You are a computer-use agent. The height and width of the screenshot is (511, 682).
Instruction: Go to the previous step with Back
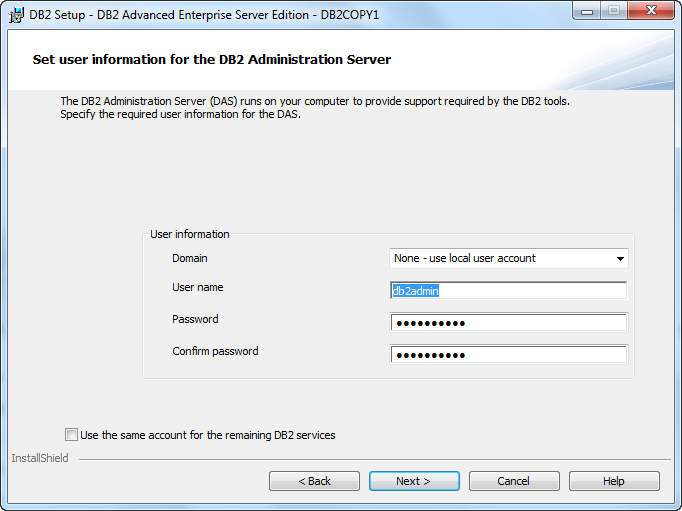click(x=314, y=481)
